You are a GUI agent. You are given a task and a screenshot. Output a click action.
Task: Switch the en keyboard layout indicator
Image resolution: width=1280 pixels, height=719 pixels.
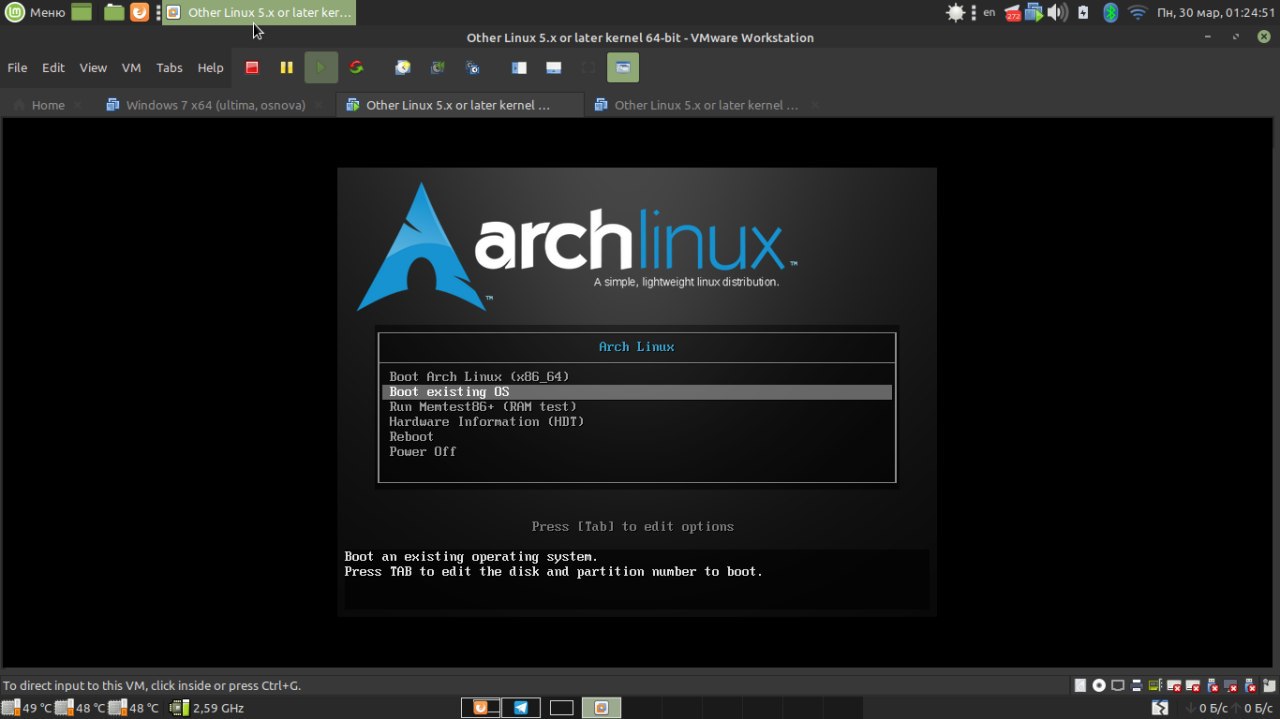989,12
